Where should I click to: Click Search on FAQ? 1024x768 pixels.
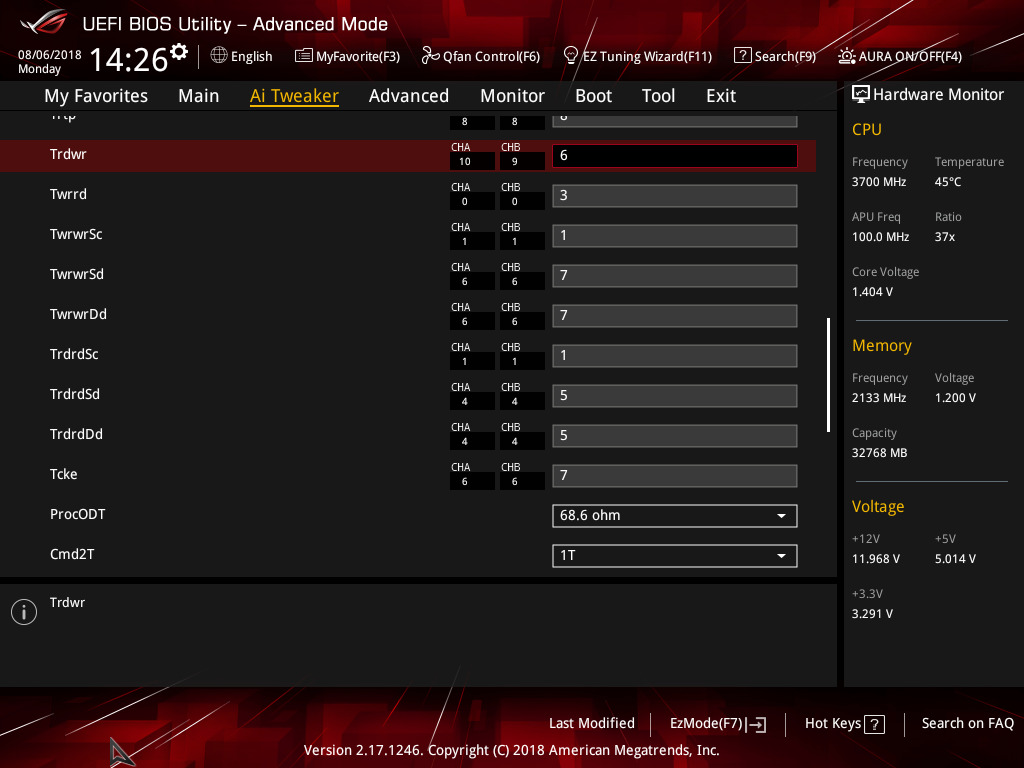tap(967, 724)
